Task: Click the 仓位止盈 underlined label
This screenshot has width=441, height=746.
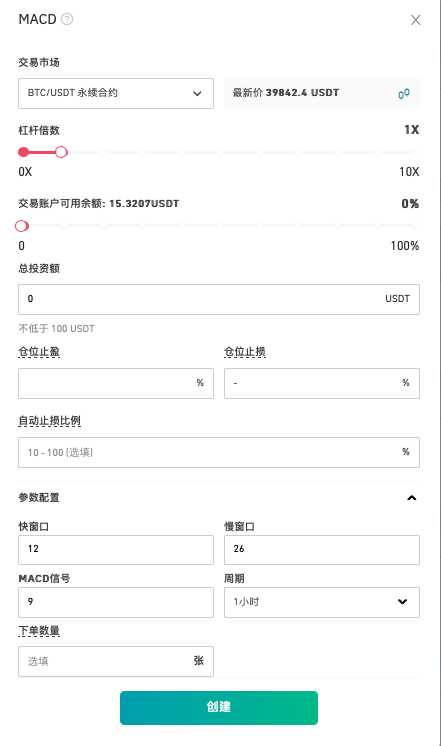Action: coord(39,352)
